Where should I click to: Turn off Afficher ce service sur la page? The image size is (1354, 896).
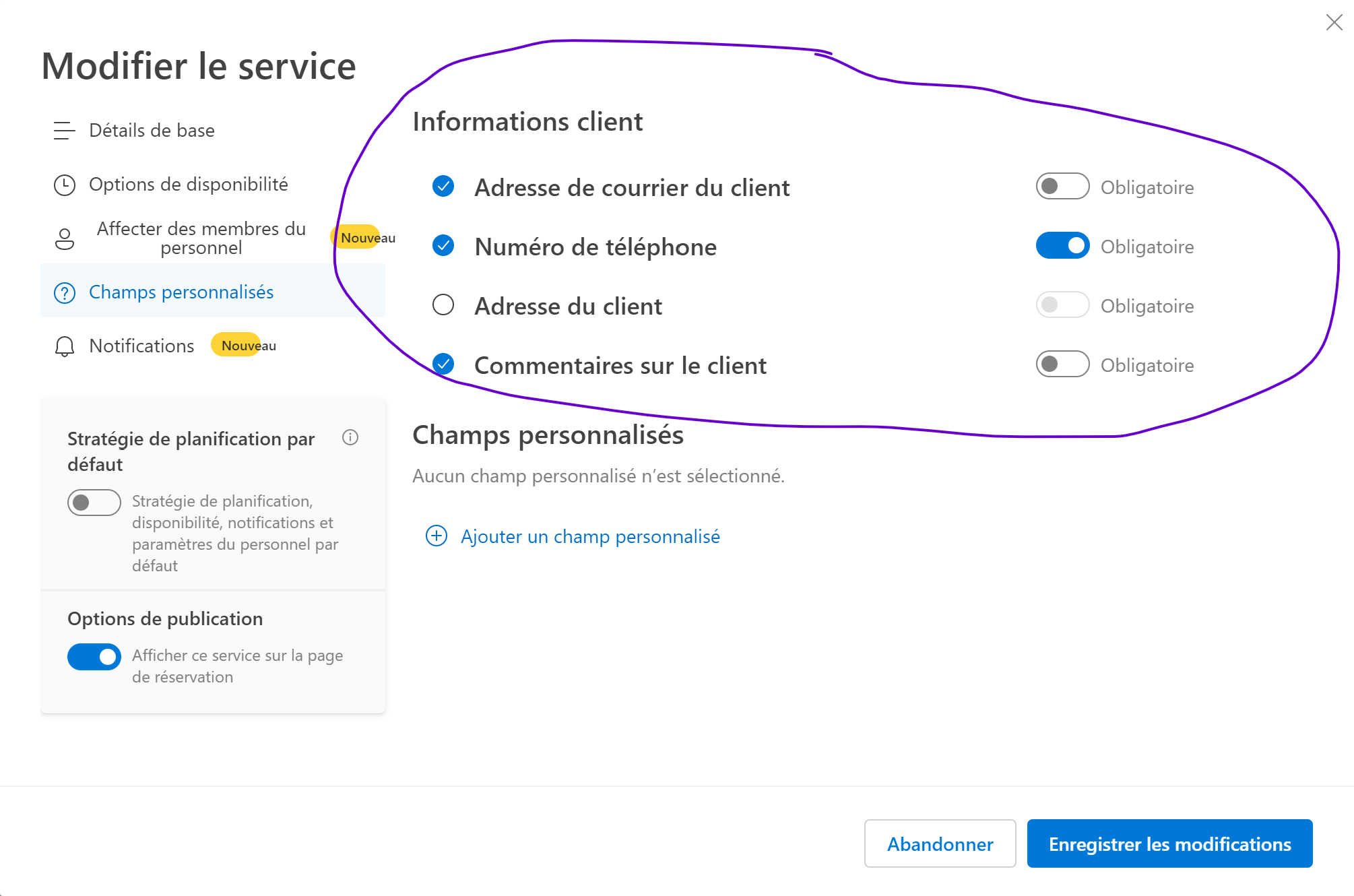click(x=94, y=657)
